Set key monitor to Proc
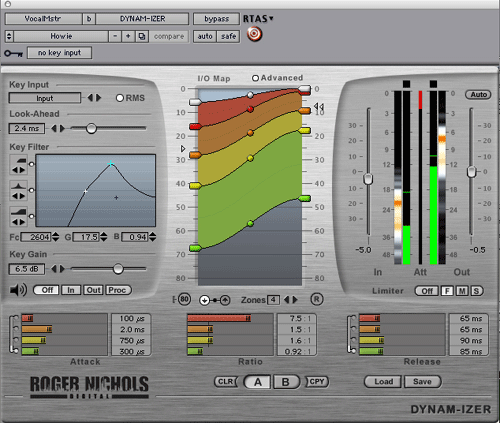This screenshot has height=423, width=500. click(118, 290)
